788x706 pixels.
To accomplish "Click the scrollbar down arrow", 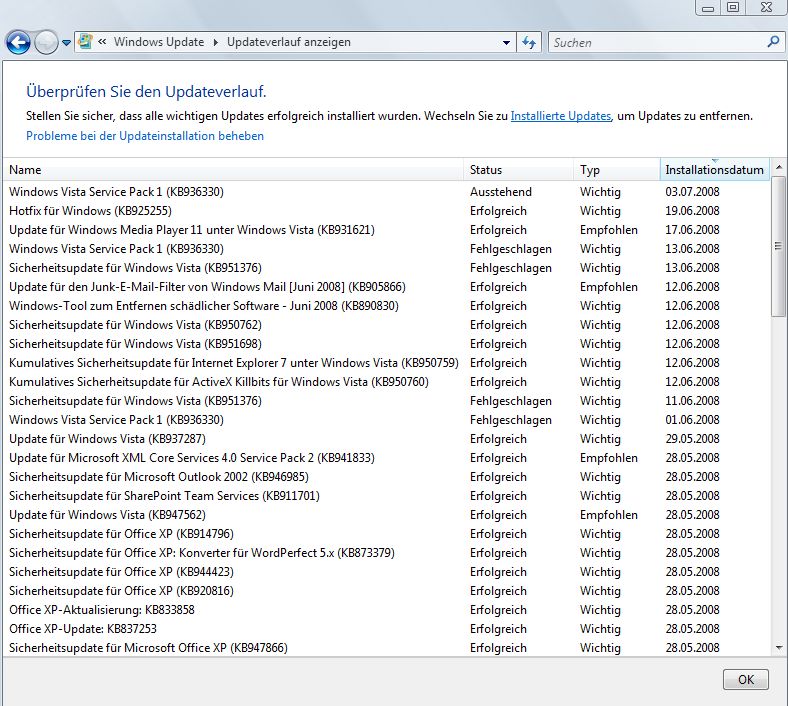I will tap(778, 648).
